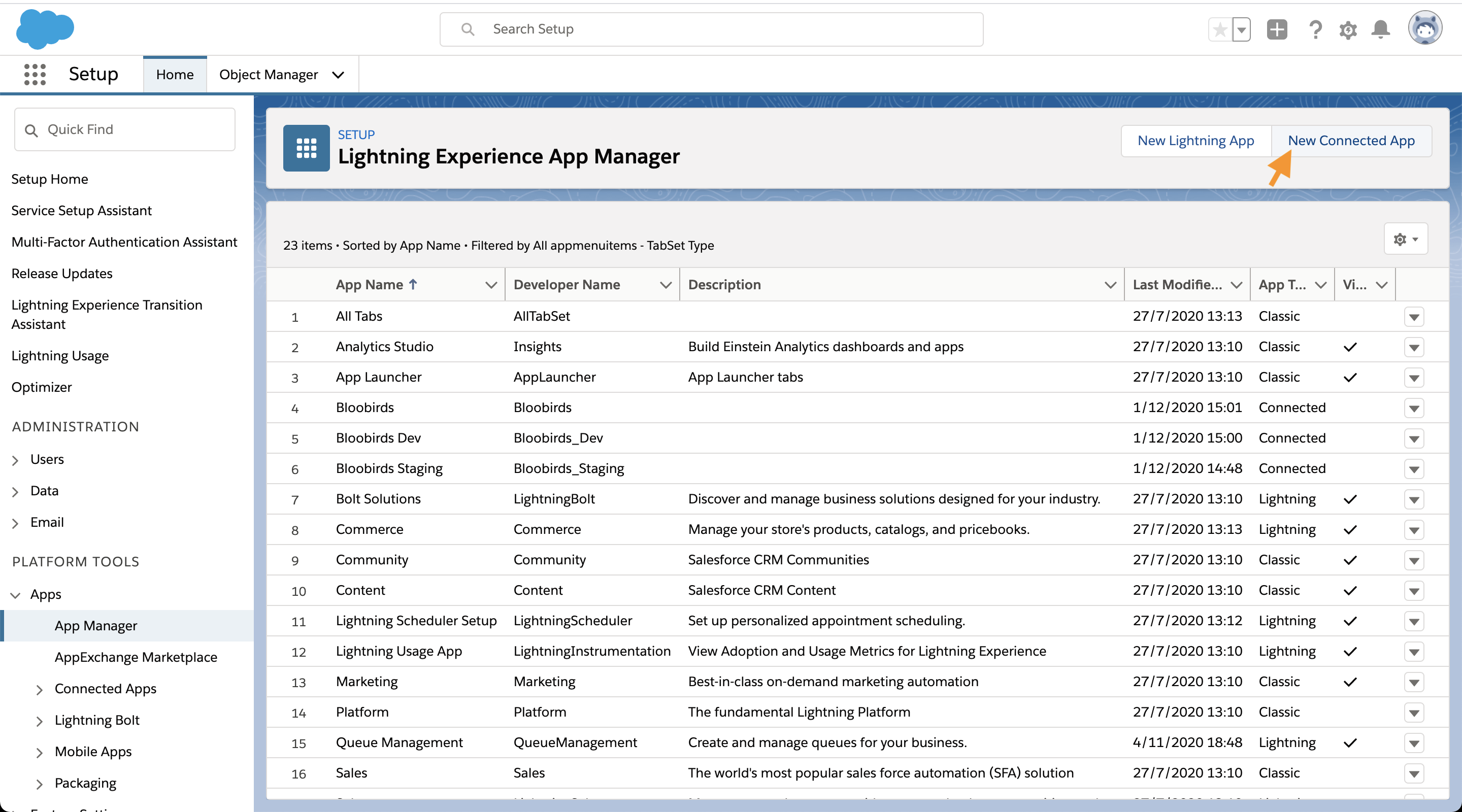The height and width of the screenshot is (812, 1462).
Task: Open the favorites list dropdown arrow
Action: point(1241,29)
